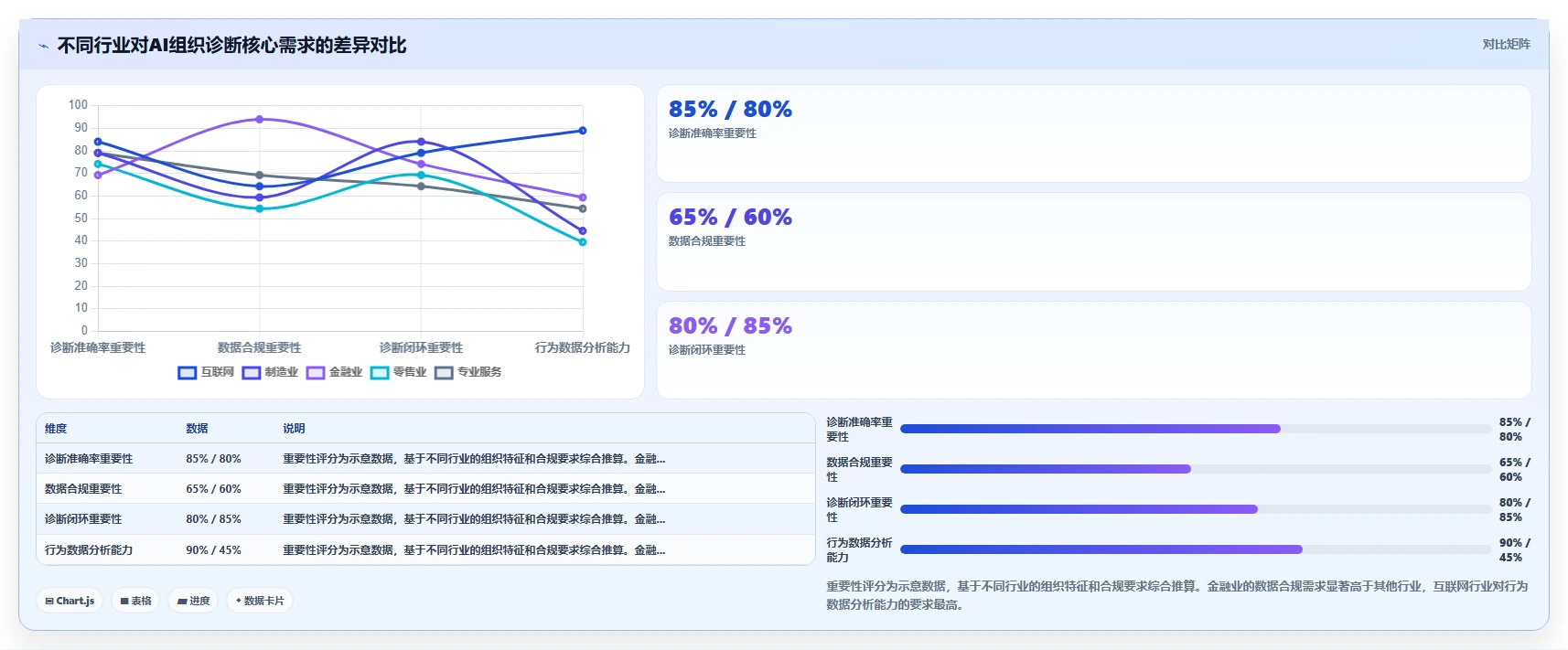The width and height of the screenshot is (1568, 650).
Task: Click the 专业服务 point at 诊断闭环重要性
Action: (x=421, y=186)
